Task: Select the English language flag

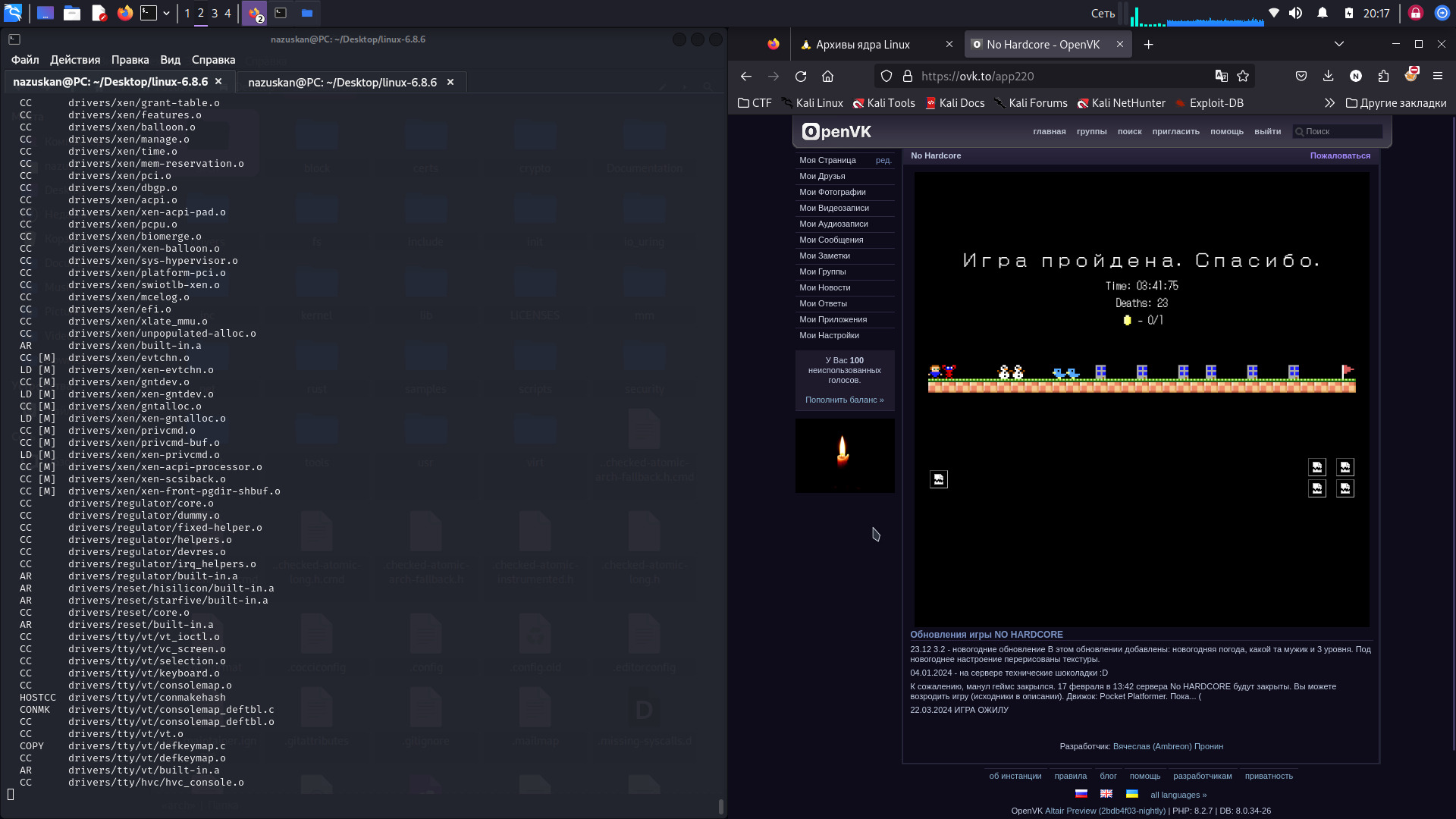Action: coord(1106,794)
